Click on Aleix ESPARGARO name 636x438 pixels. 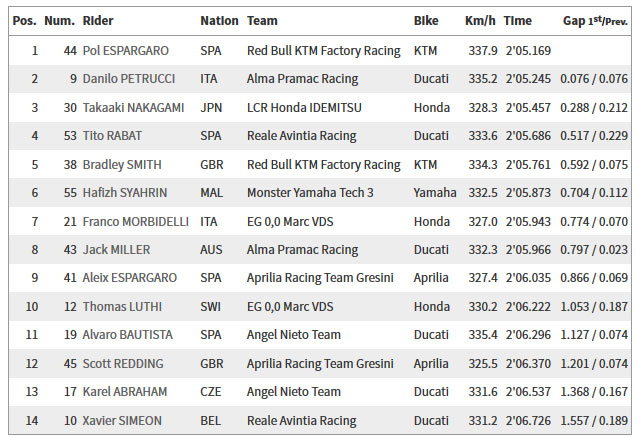129,278
